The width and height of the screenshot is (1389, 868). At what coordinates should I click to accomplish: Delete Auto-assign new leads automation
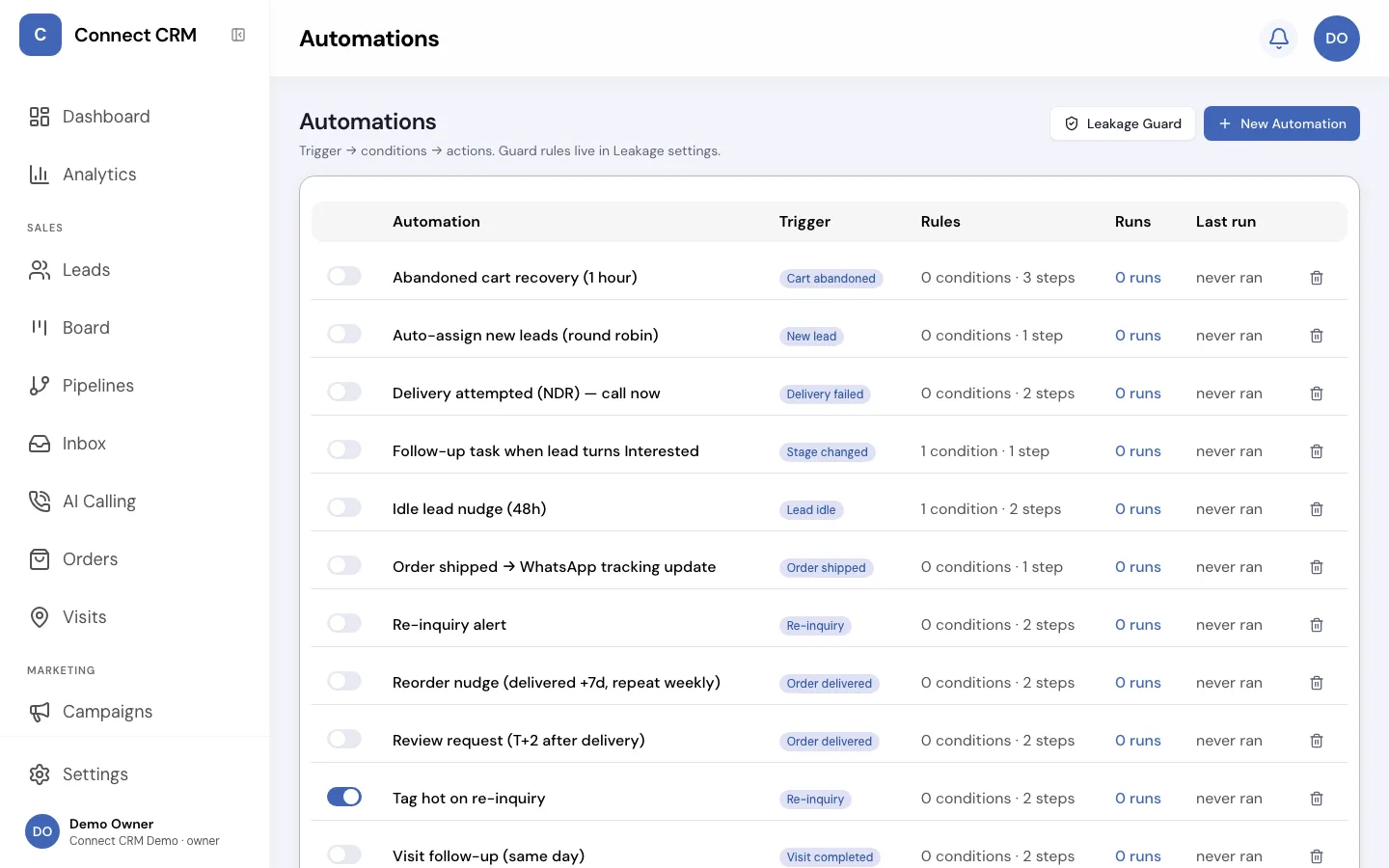(x=1317, y=336)
